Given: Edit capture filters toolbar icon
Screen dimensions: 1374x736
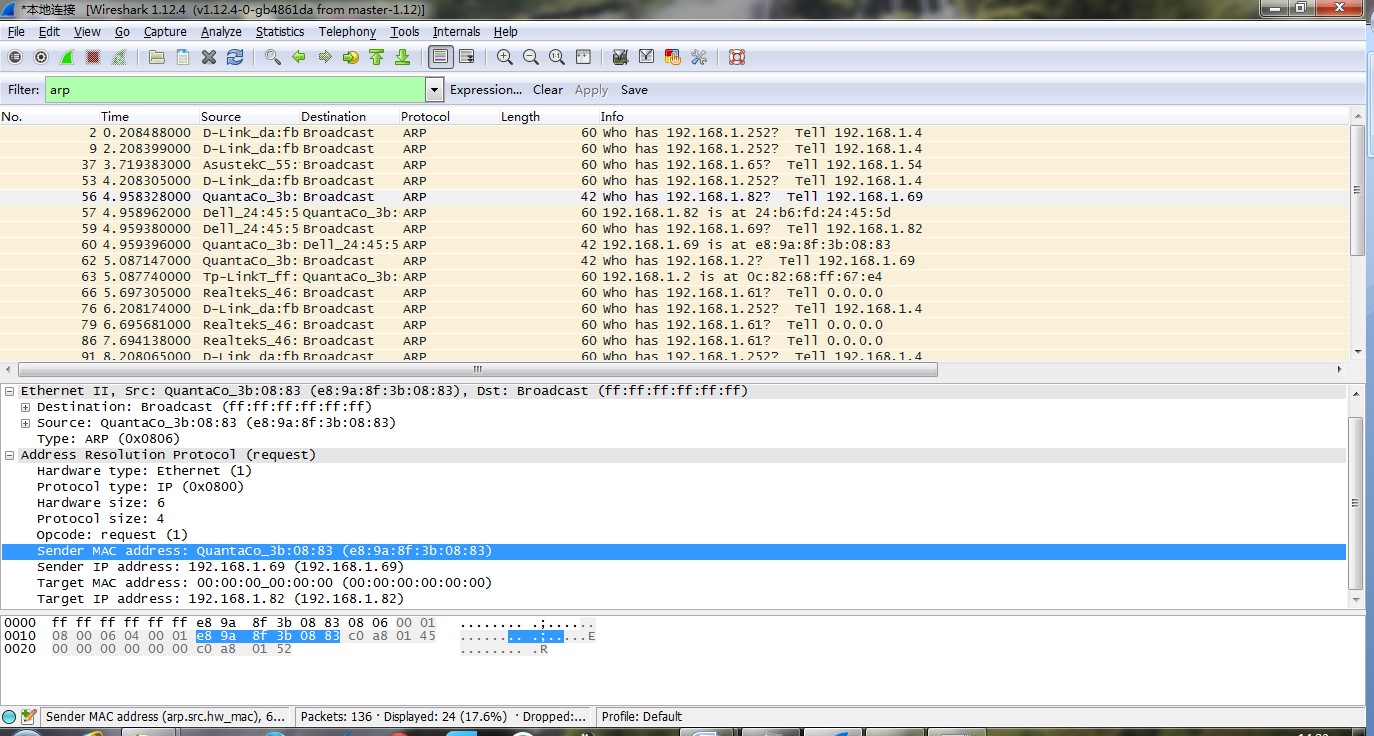Looking at the screenshot, I should click(x=621, y=57).
